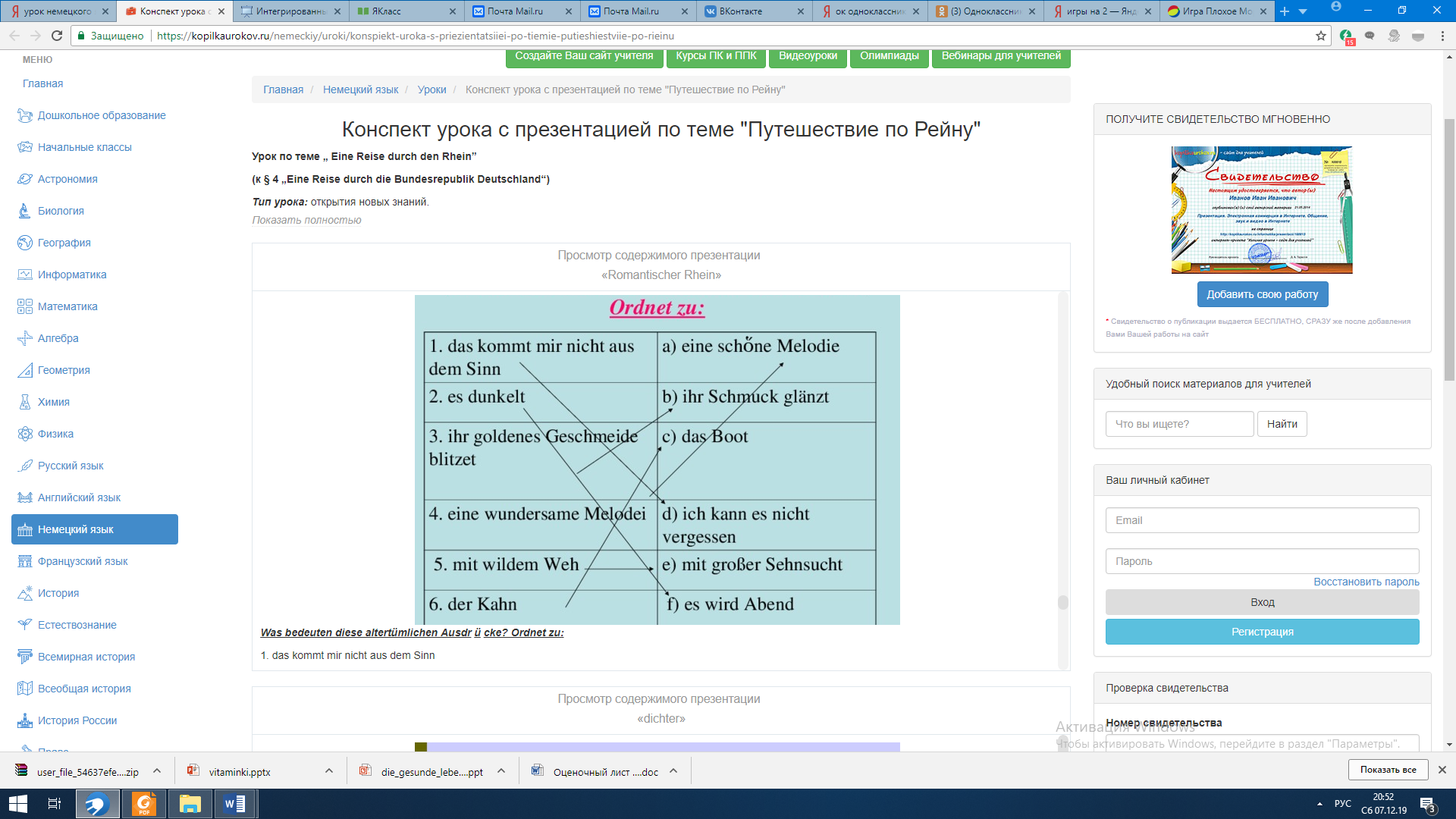Expand options for Оценочный лист doc download
Image resolution: width=1456 pixels, height=819 pixels.
(673, 771)
